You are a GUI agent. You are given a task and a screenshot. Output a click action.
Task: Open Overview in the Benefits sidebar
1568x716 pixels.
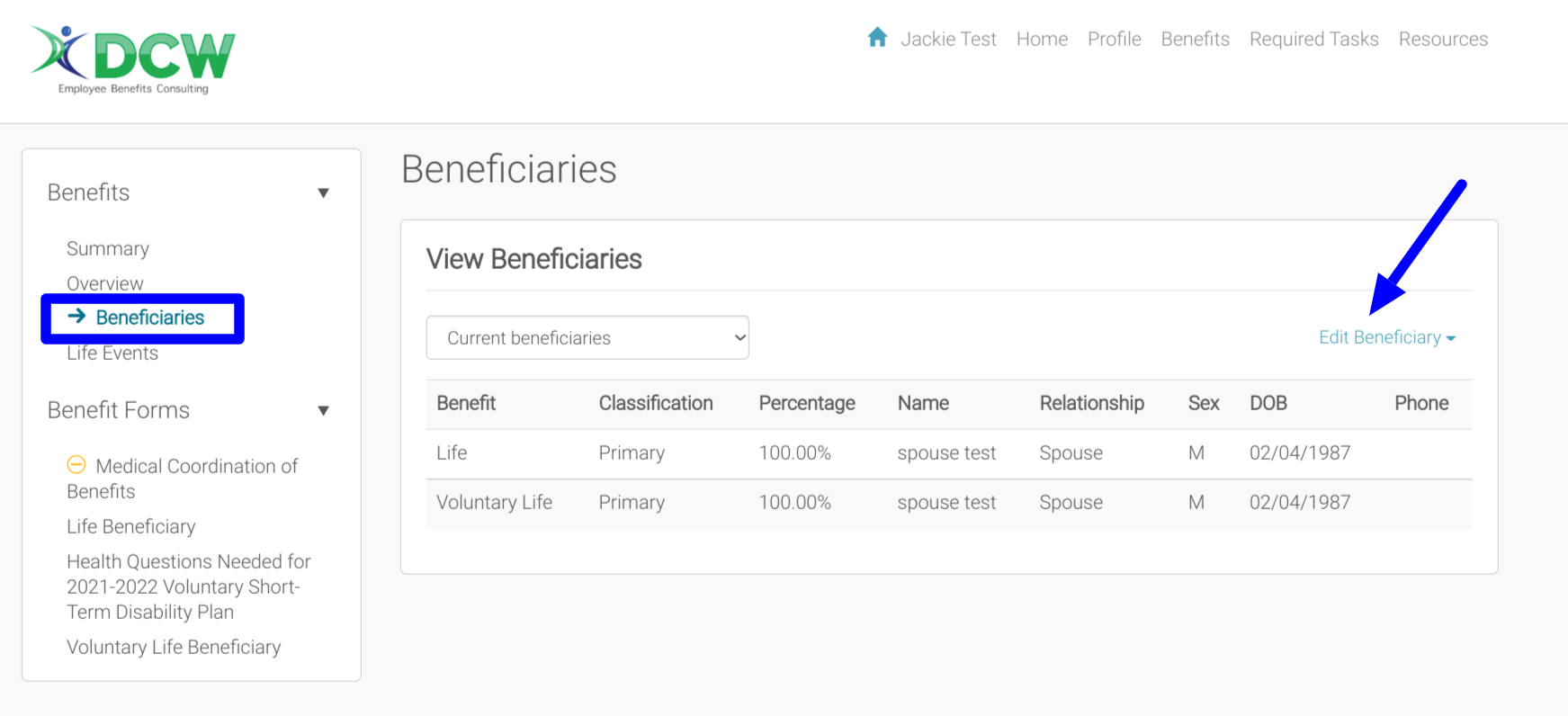(105, 283)
